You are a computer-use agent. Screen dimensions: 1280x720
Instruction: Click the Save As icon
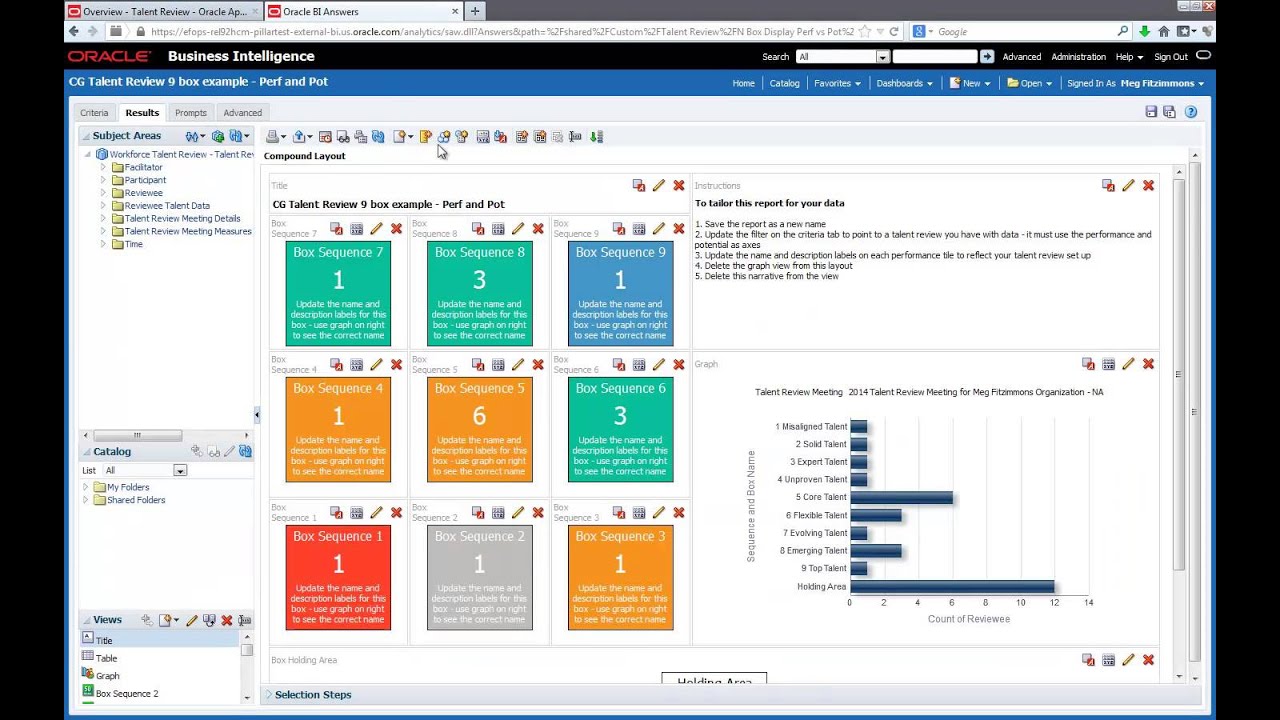tap(1169, 112)
